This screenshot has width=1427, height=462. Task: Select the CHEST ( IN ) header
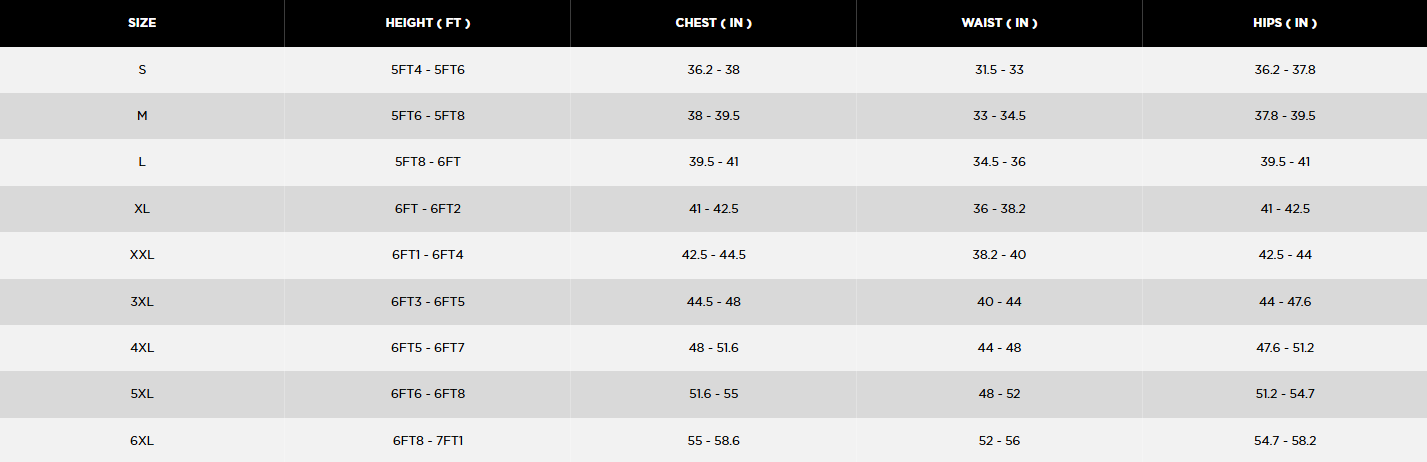[x=714, y=23]
